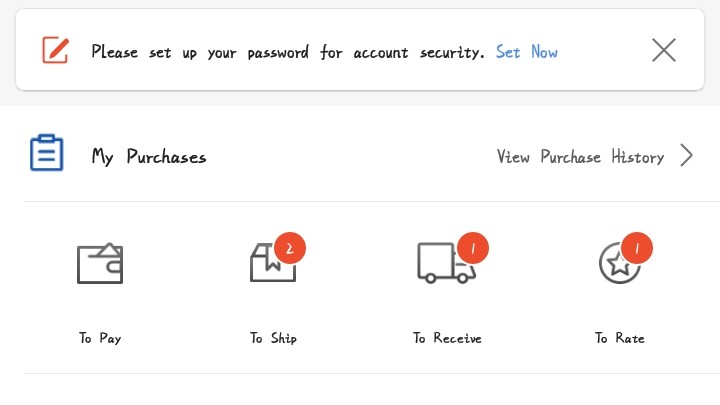Expand purchase history with the chevron arrow

click(686, 155)
